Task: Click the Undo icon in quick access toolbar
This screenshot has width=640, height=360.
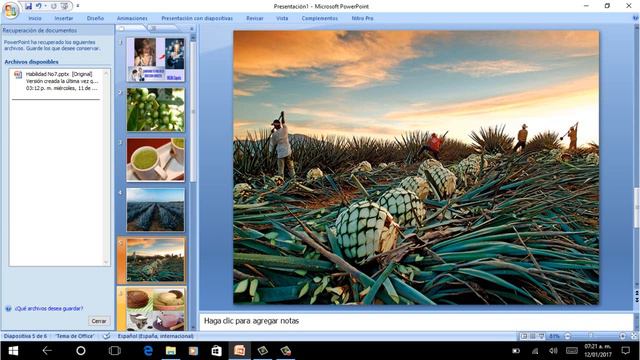Action: [39, 6]
